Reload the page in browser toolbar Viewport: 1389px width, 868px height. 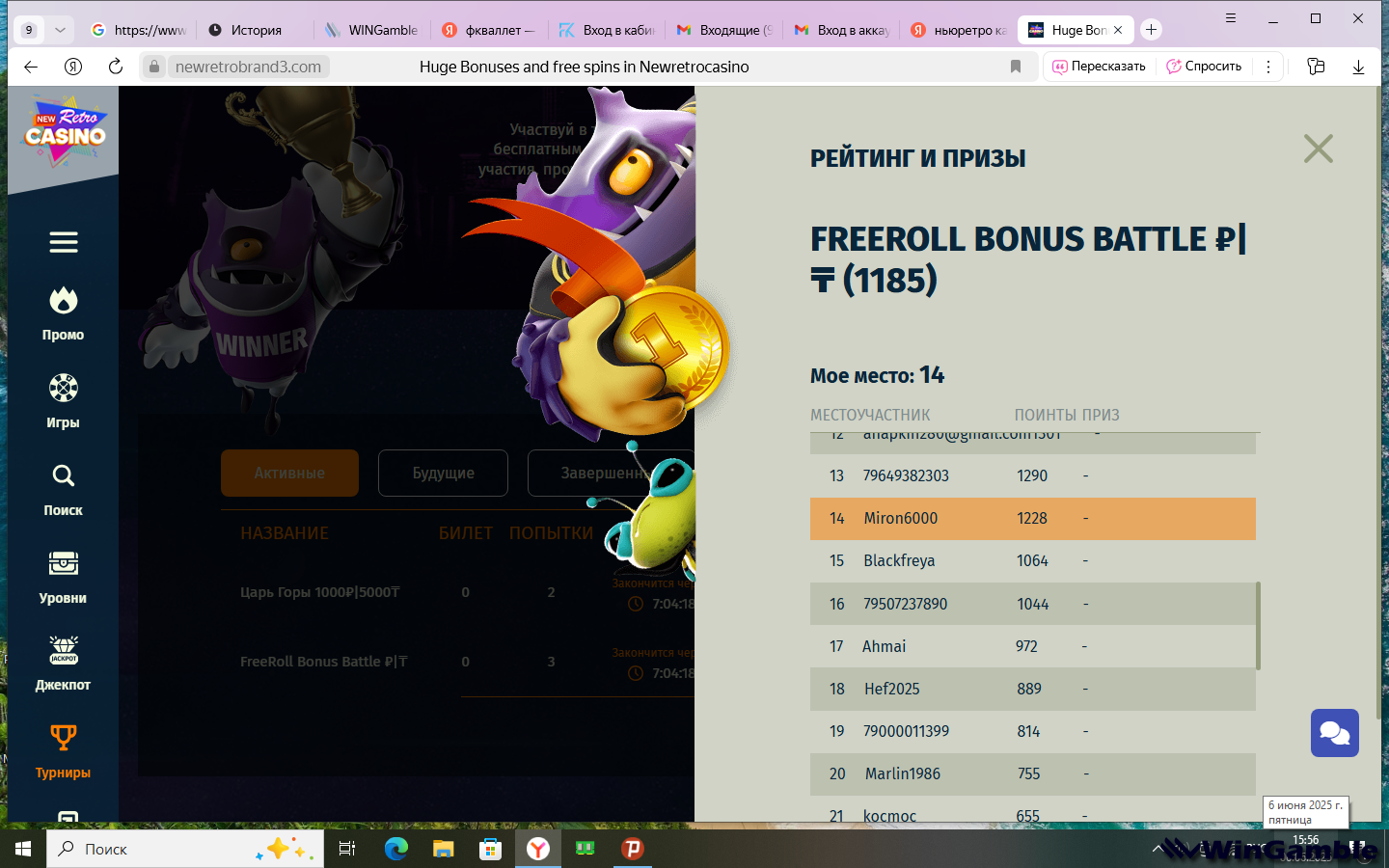116,67
